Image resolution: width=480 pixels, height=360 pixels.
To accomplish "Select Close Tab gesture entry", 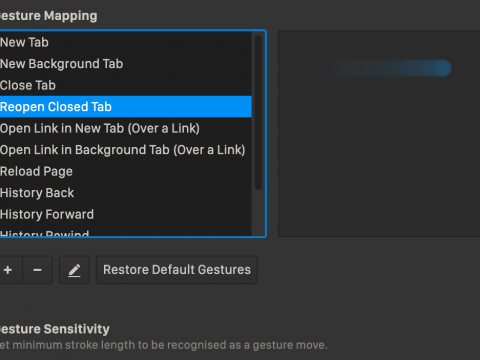I will pos(126,85).
